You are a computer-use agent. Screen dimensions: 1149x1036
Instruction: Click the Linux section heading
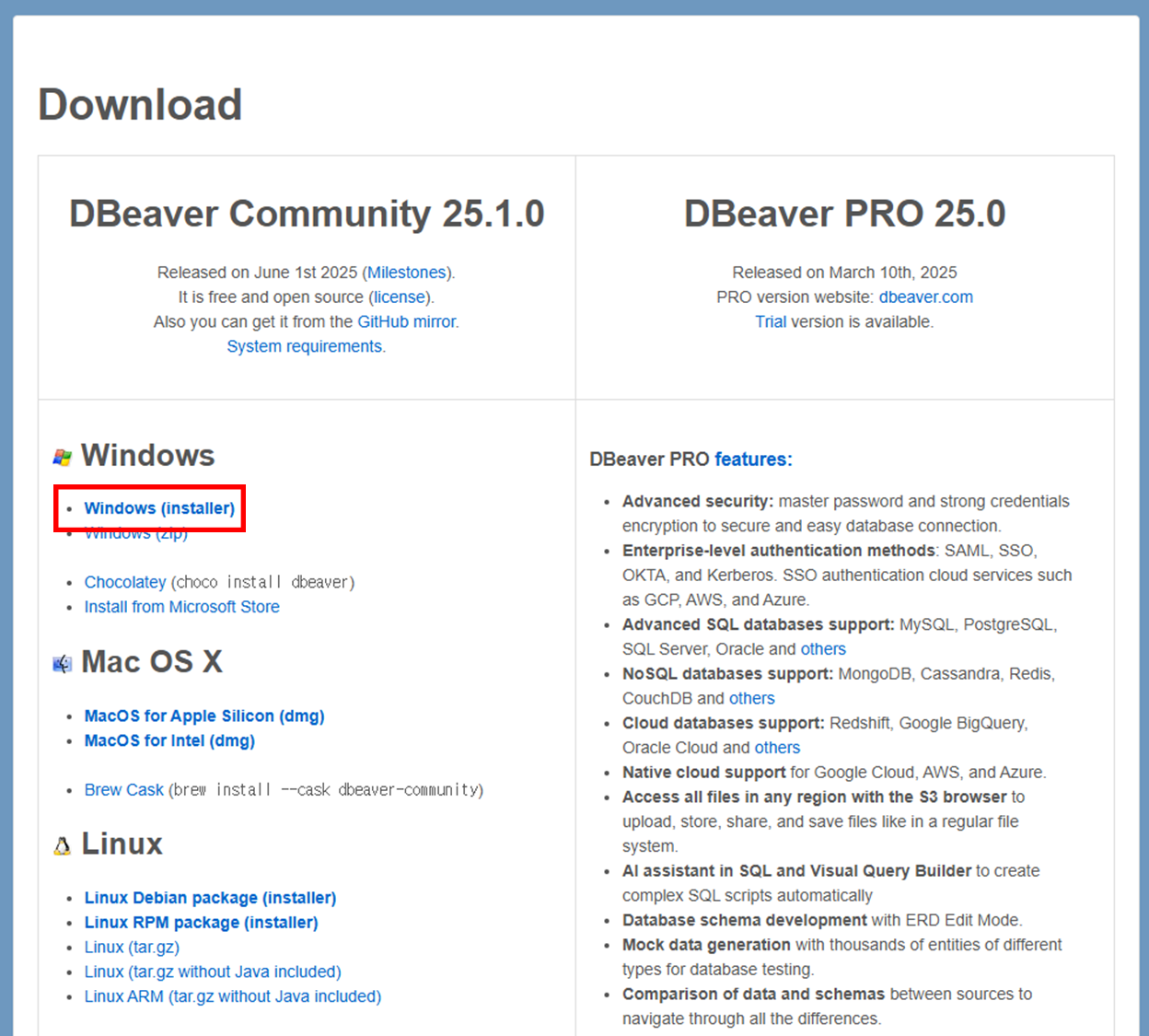[x=122, y=844]
